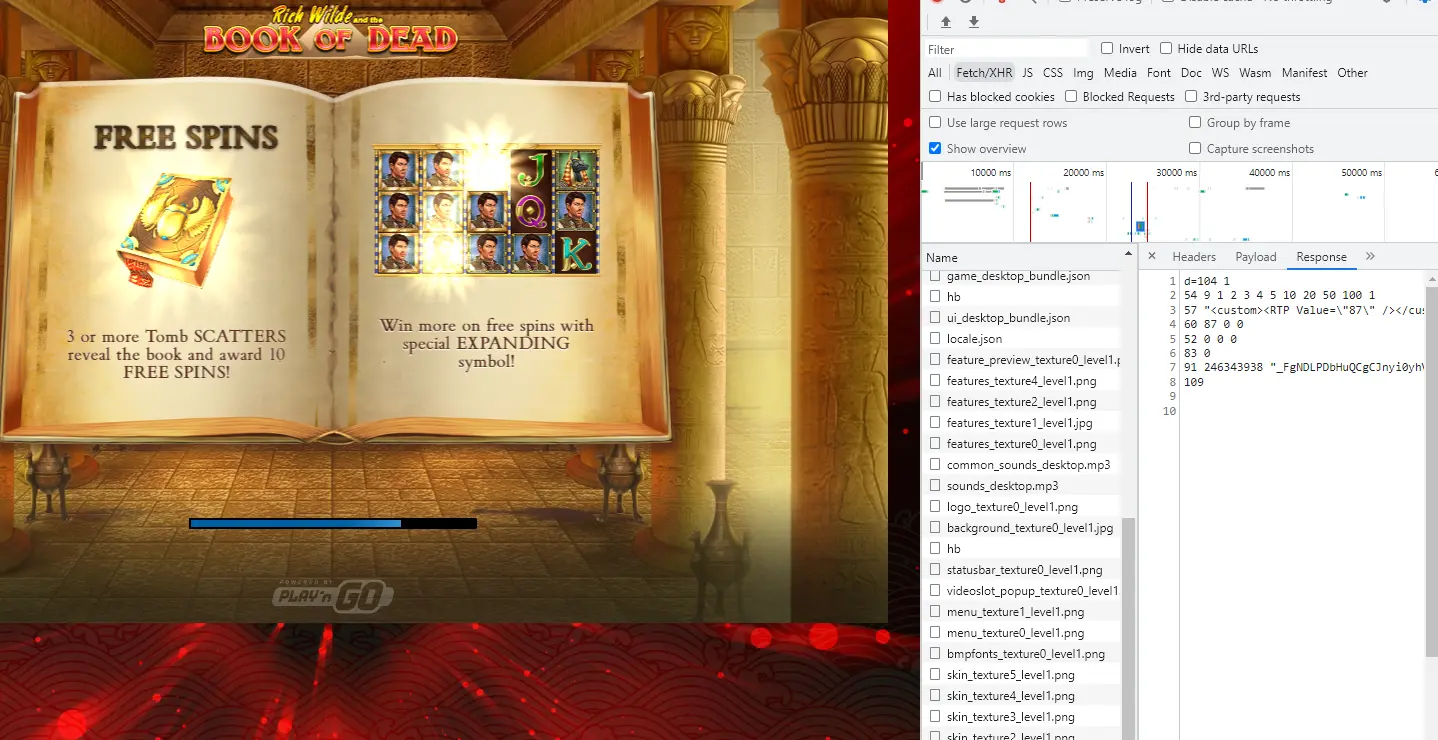Click response line "d=104 1"
The image size is (1438, 740).
click(x=1206, y=281)
